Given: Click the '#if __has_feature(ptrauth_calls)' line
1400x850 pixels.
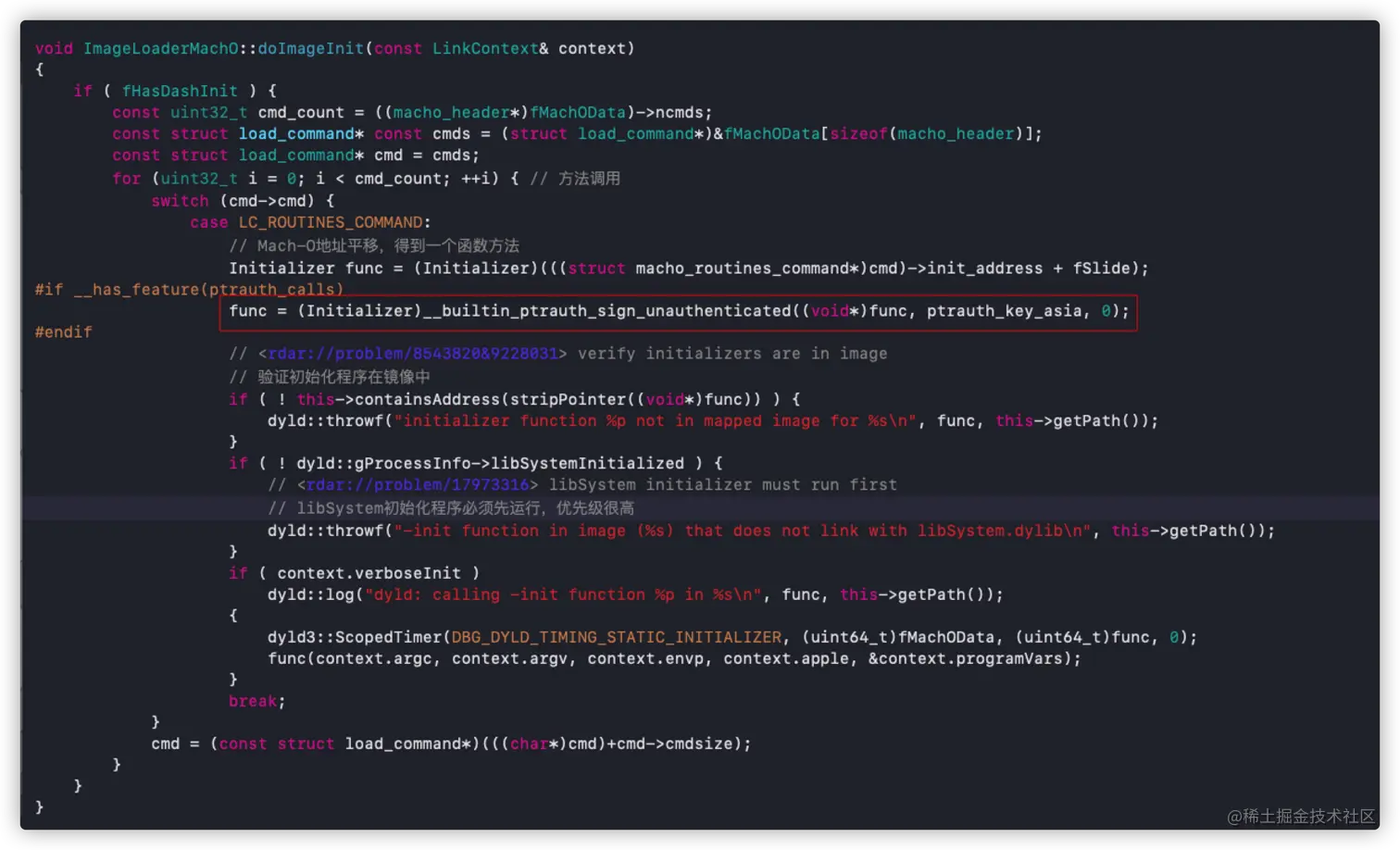Looking at the screenshot, I should tap(189, 290).
